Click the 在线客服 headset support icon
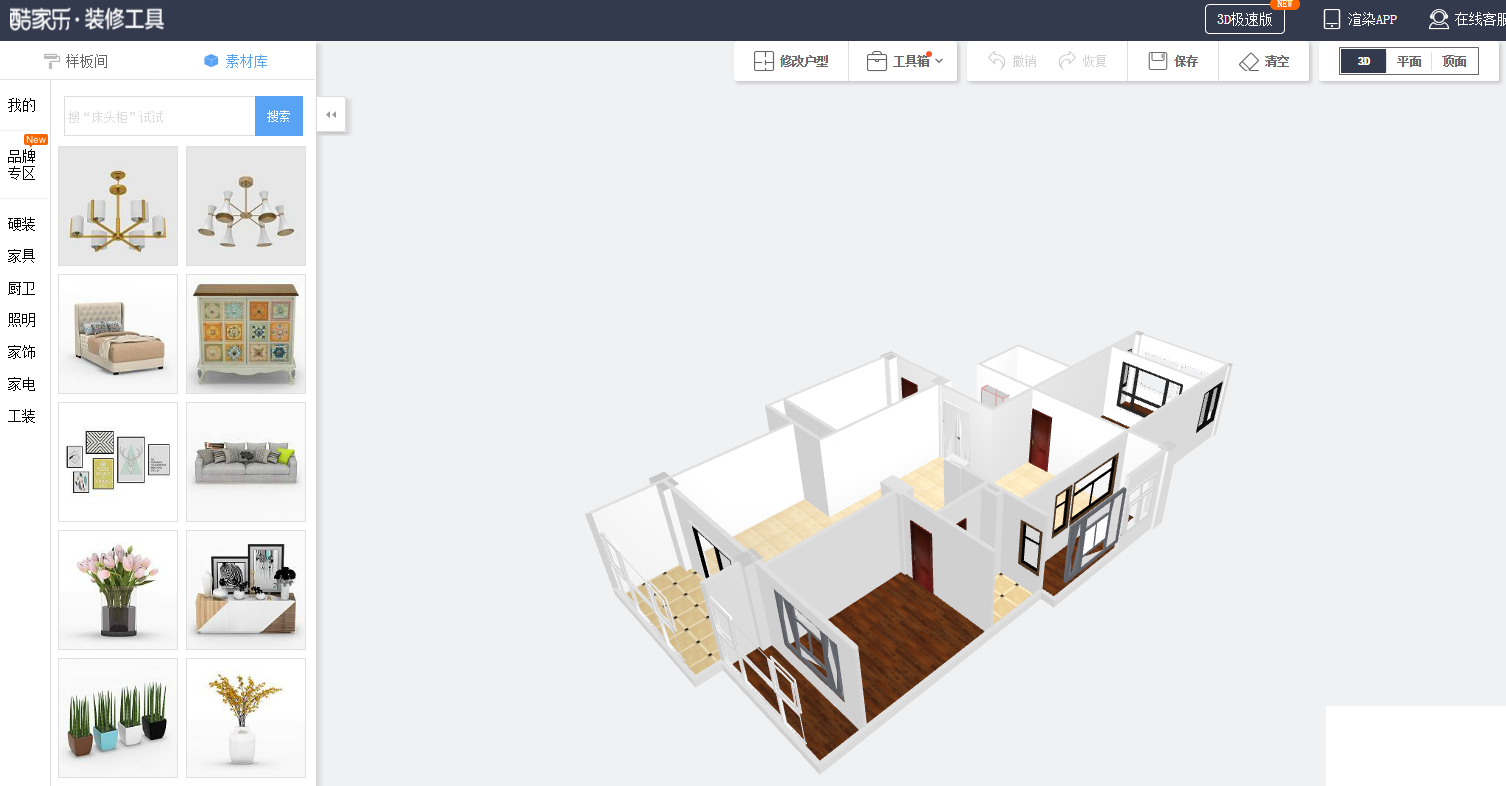Screen dimensions: 1506x786 coord(1438,19)
